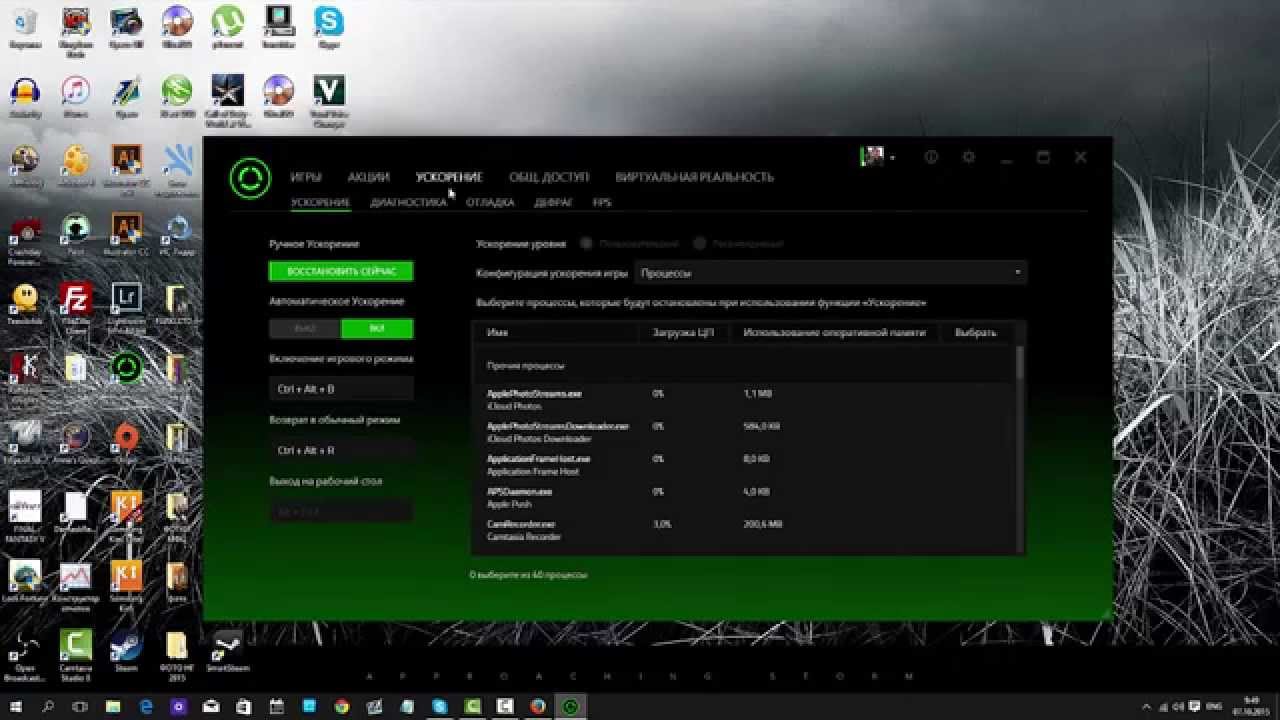Image resolution: width=1280 pixels, height=720 pixels.
Task: Switch automatic boost to ВЫКЛ
Action: (305, 328)
